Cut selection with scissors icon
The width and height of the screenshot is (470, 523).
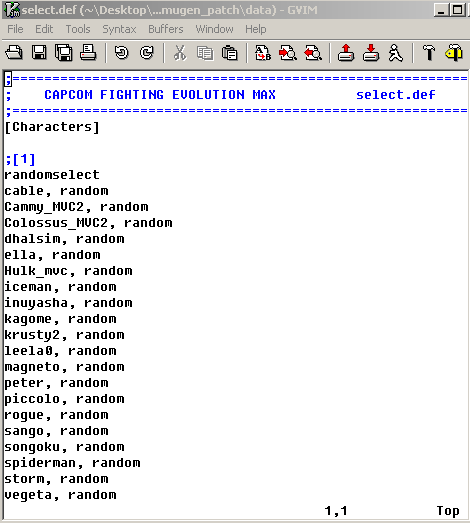coord(180,53)
